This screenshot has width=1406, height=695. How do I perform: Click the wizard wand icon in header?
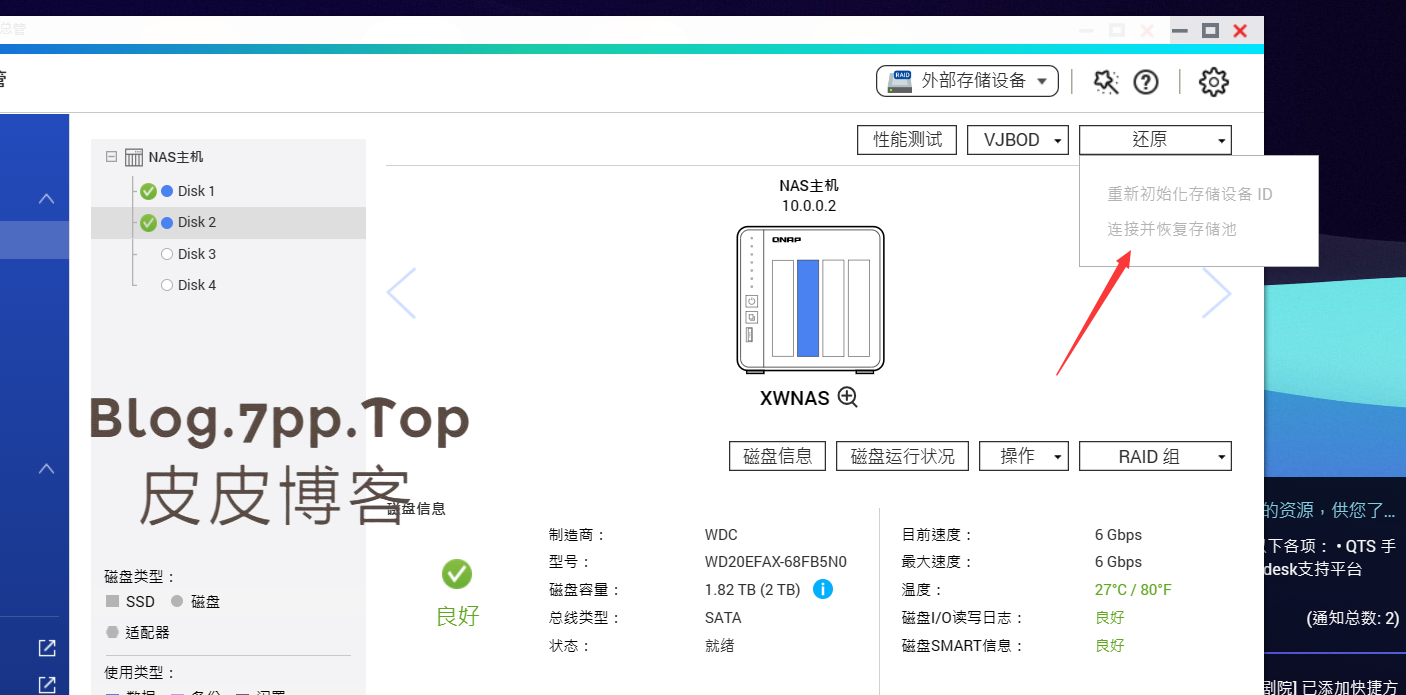click(x=1105, y=81)
